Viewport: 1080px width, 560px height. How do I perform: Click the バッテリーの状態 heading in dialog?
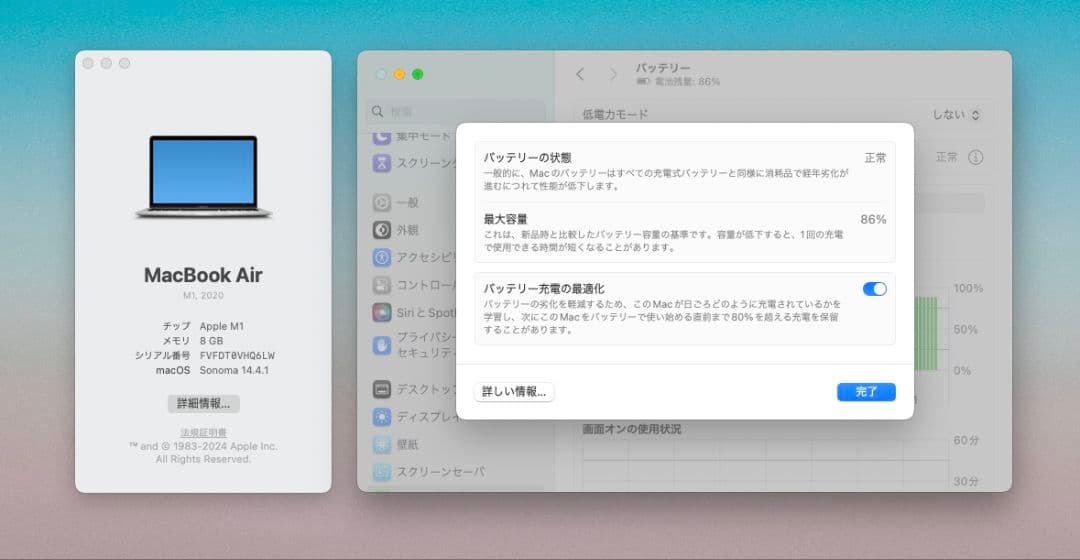tap(527, 158)
